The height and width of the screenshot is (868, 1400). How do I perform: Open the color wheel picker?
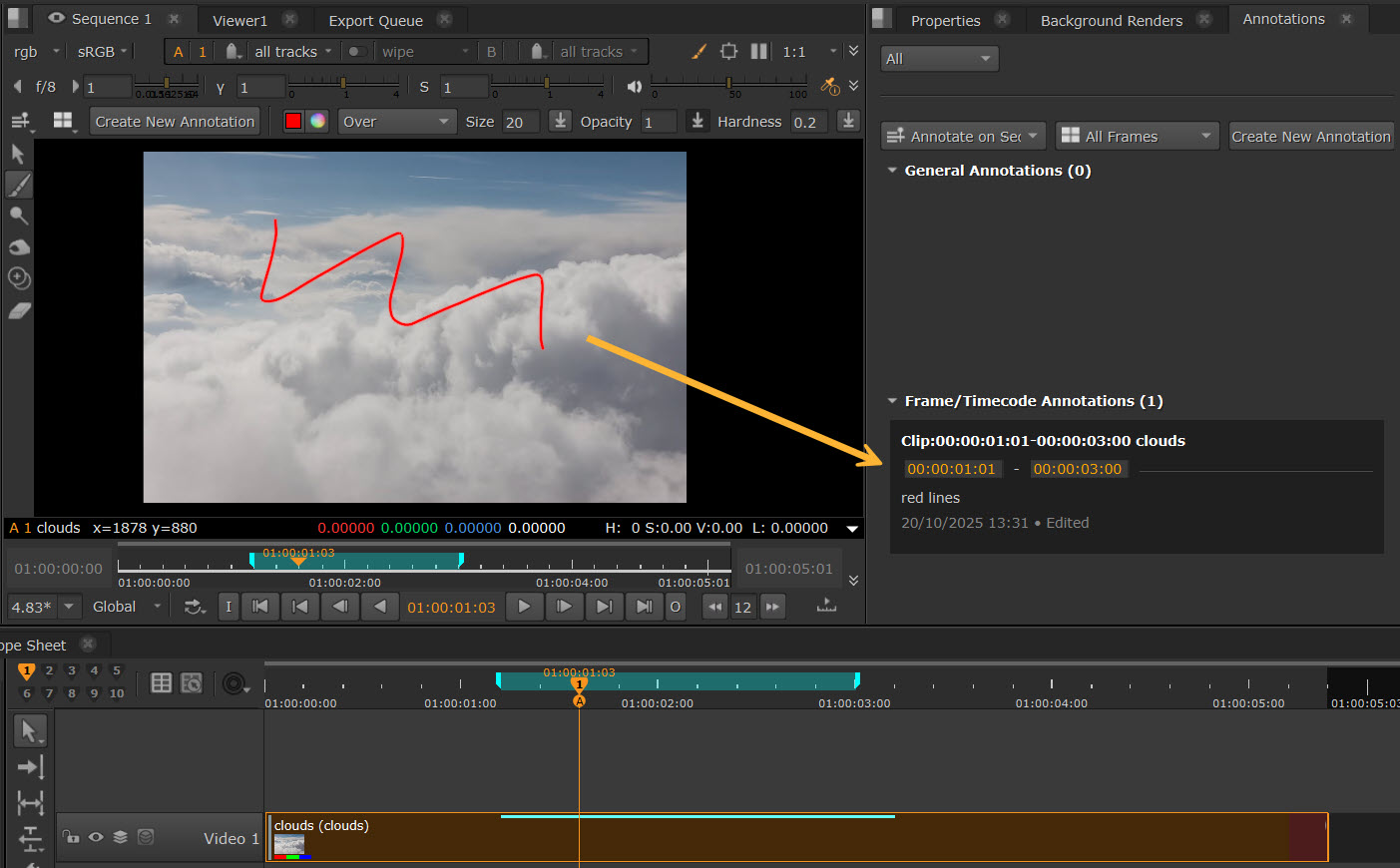(317, 122)
